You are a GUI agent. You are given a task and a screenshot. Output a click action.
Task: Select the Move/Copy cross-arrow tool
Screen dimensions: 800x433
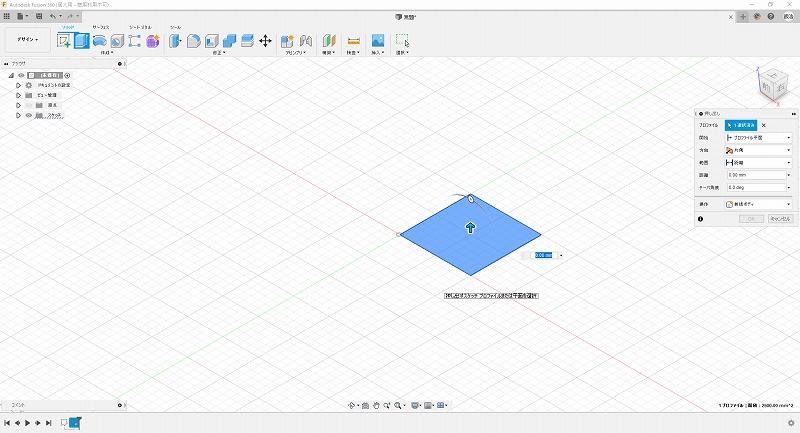[265, 41]
